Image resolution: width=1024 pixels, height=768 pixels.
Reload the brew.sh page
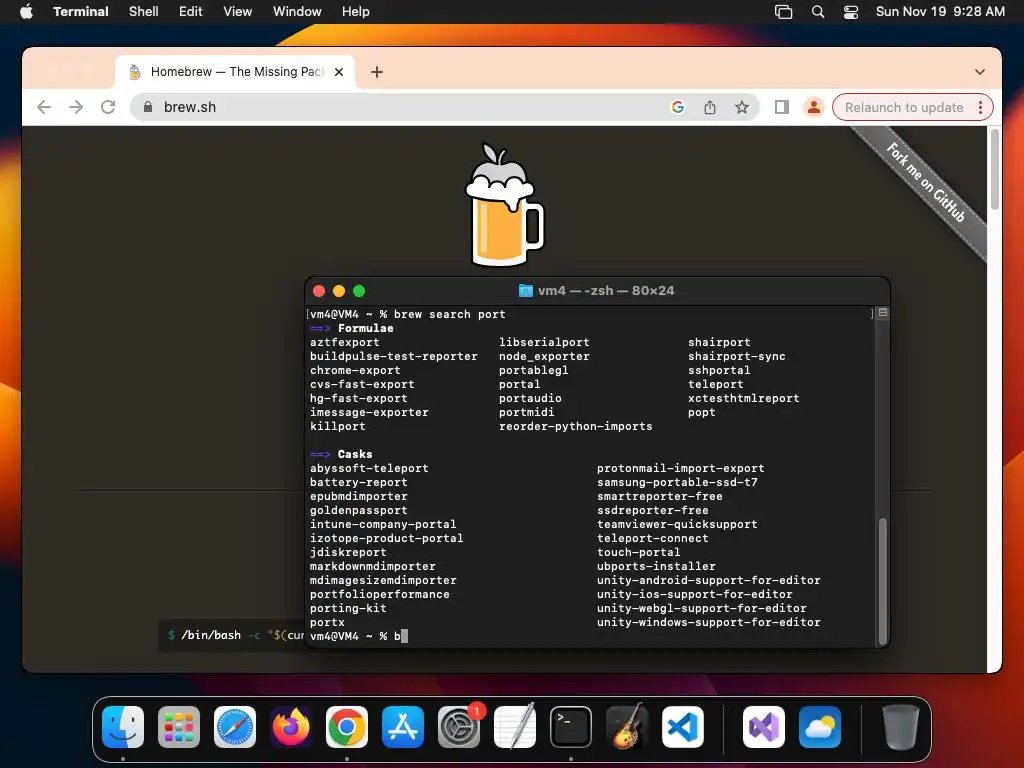[x=108, y=107]
